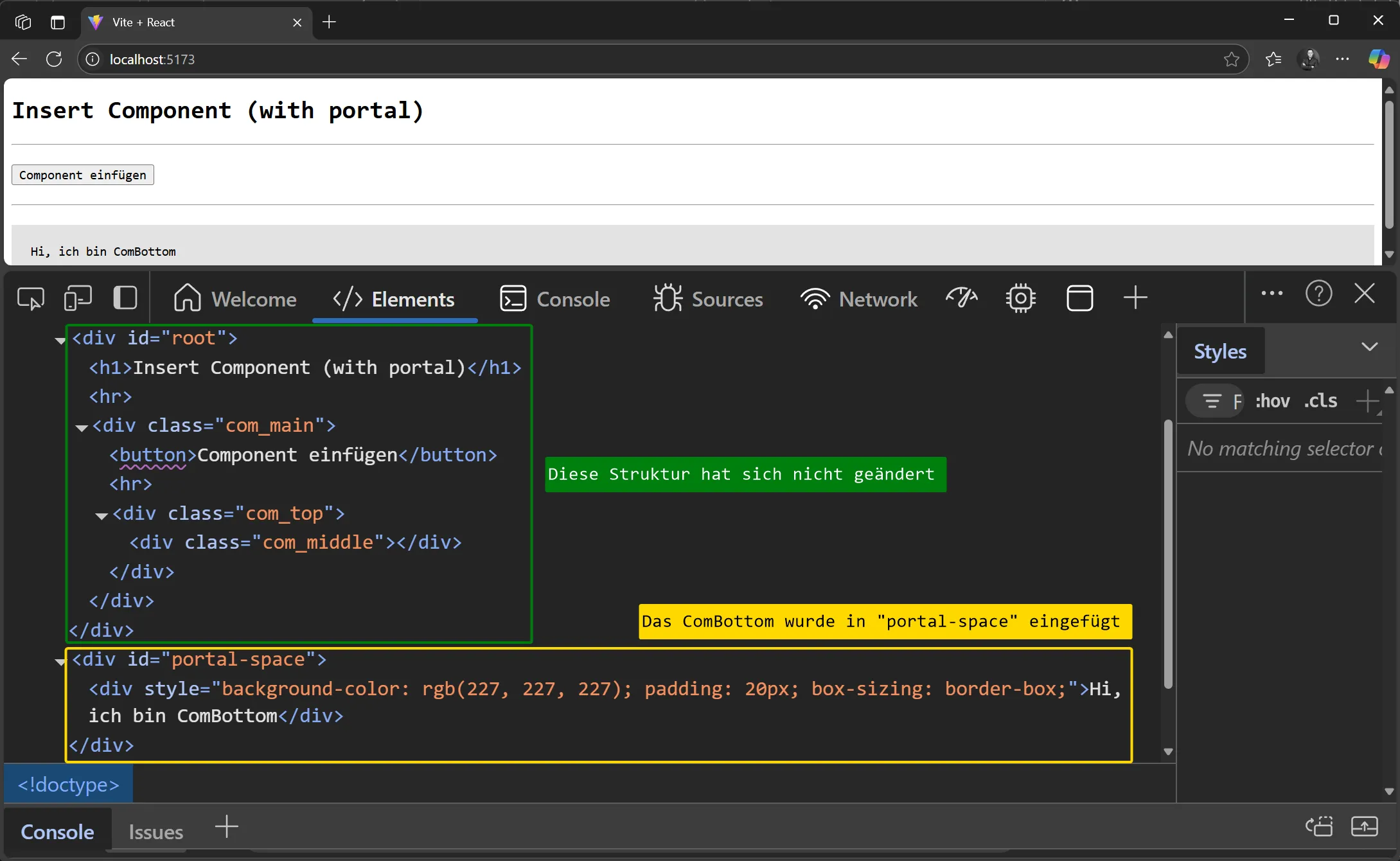Viewport: 1400px width, 861px height.
Task: Select the button element in DOM tree
Action: pyautogui.click(x=303, y=455)
